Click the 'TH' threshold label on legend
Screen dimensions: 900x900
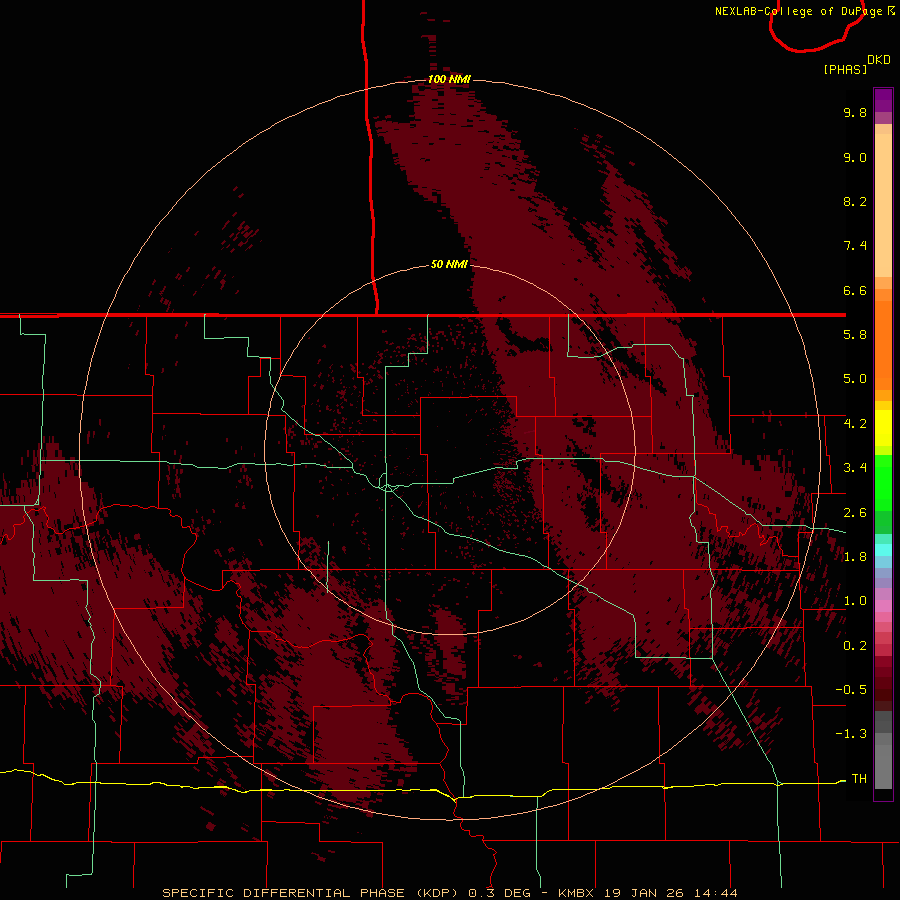pos(859,779)
